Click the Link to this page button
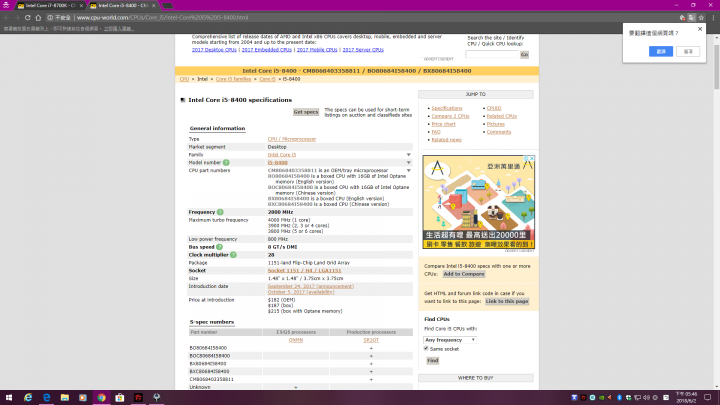720x405 pixels. pos(507,301)
